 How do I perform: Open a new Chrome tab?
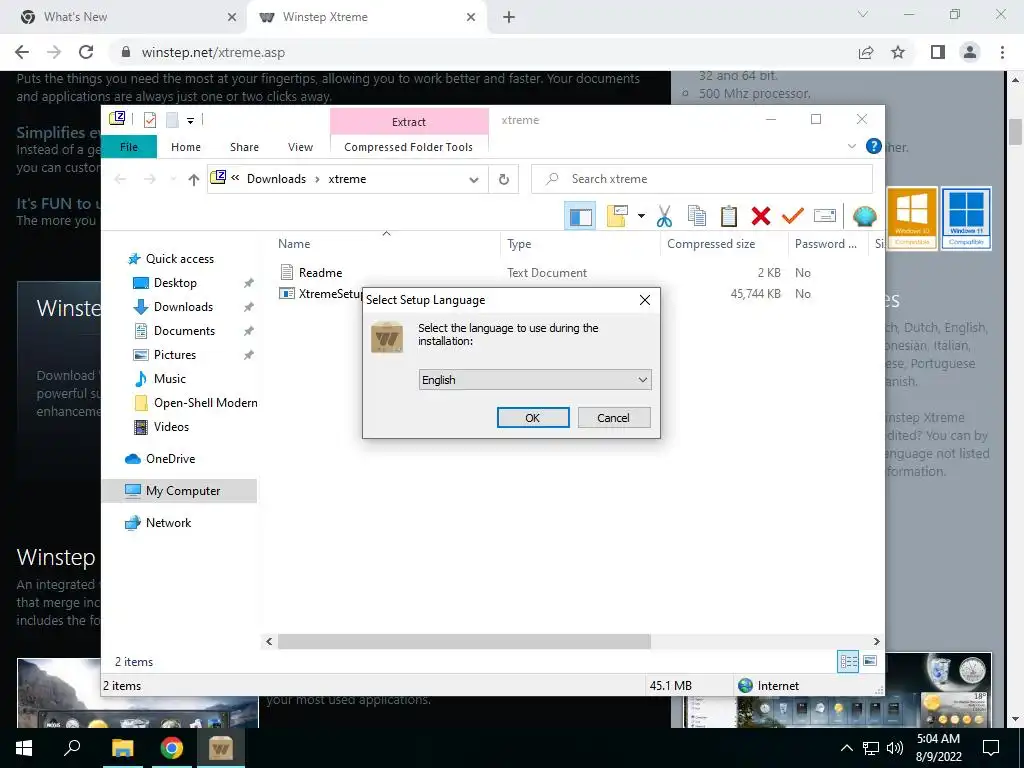point(509,17)
